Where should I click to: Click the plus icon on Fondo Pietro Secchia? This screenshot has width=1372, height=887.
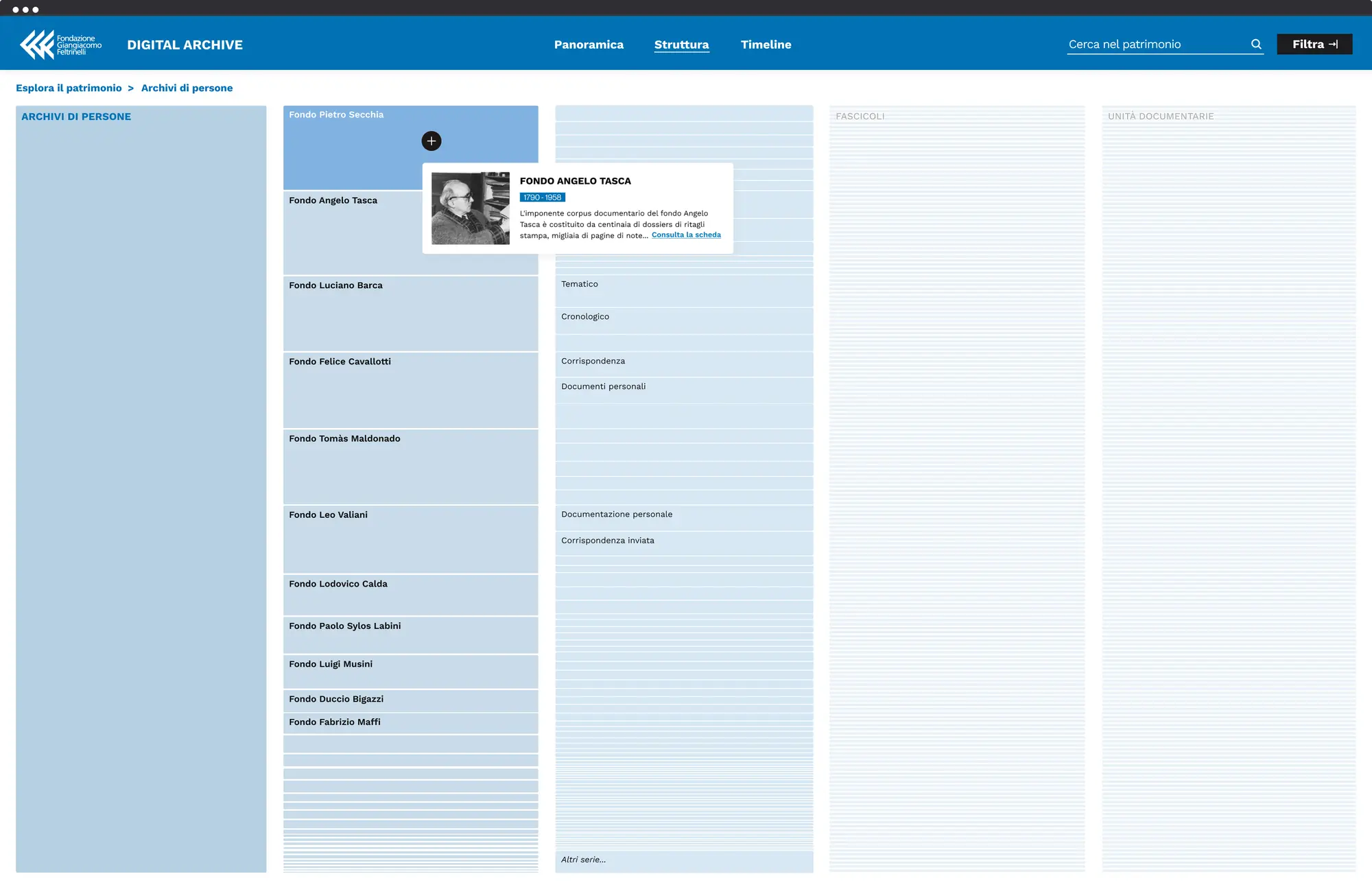coord(431,141)
